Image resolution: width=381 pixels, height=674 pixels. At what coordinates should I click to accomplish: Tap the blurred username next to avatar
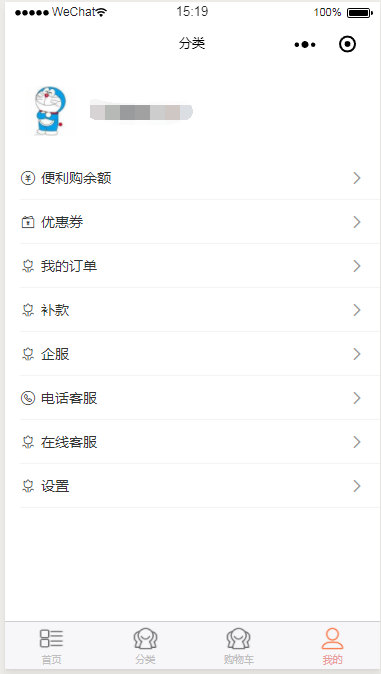coord(141,112)
